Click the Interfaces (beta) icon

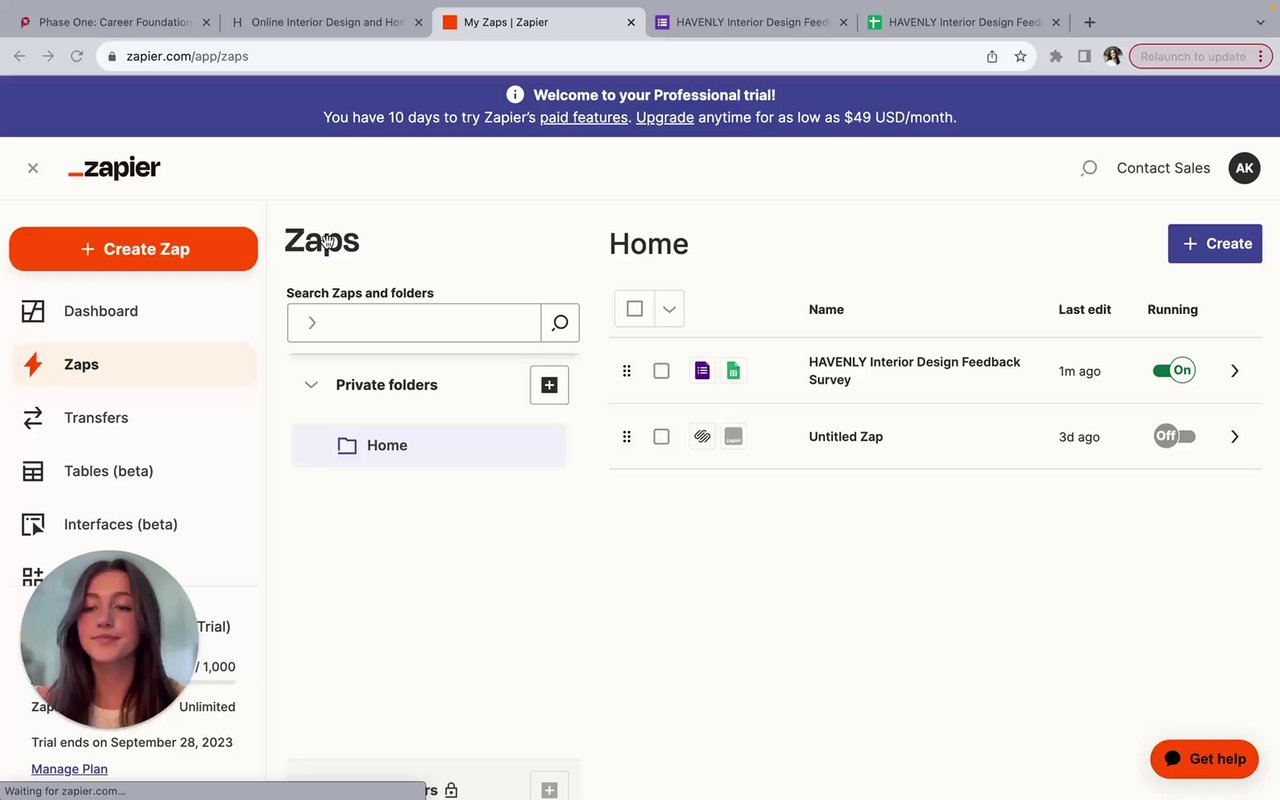coord(33,524)
